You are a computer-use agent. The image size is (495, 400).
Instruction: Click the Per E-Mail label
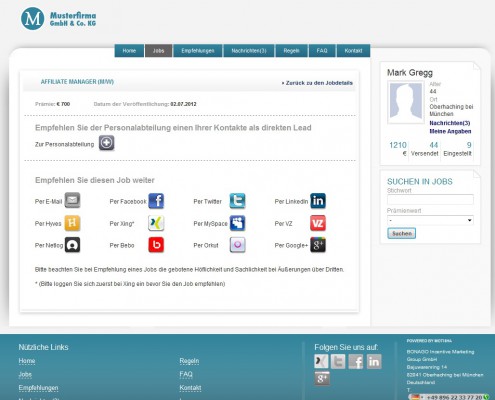click(x=49, y=201)
